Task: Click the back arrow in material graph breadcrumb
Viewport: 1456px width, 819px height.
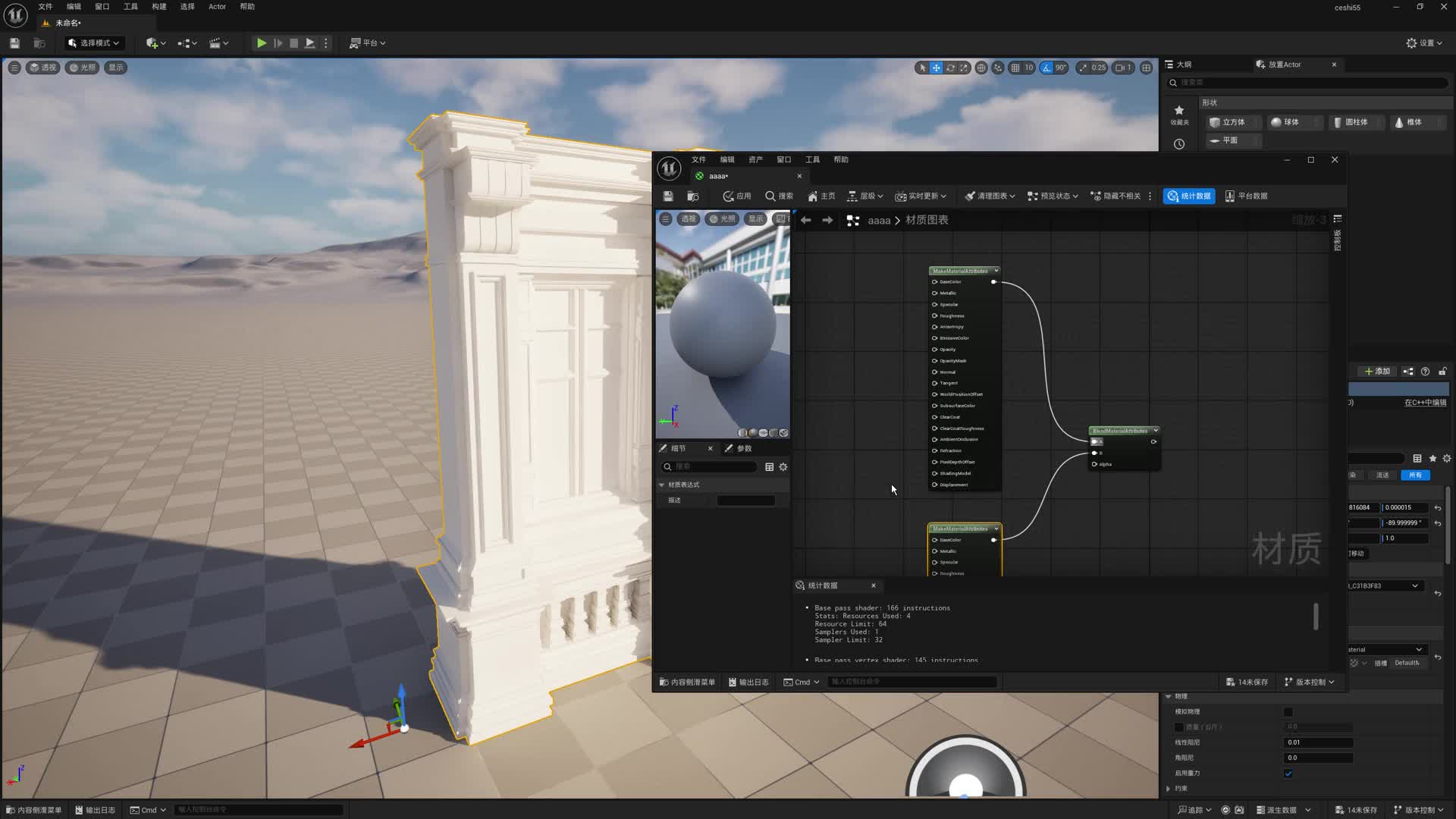Action: [806, 220]
